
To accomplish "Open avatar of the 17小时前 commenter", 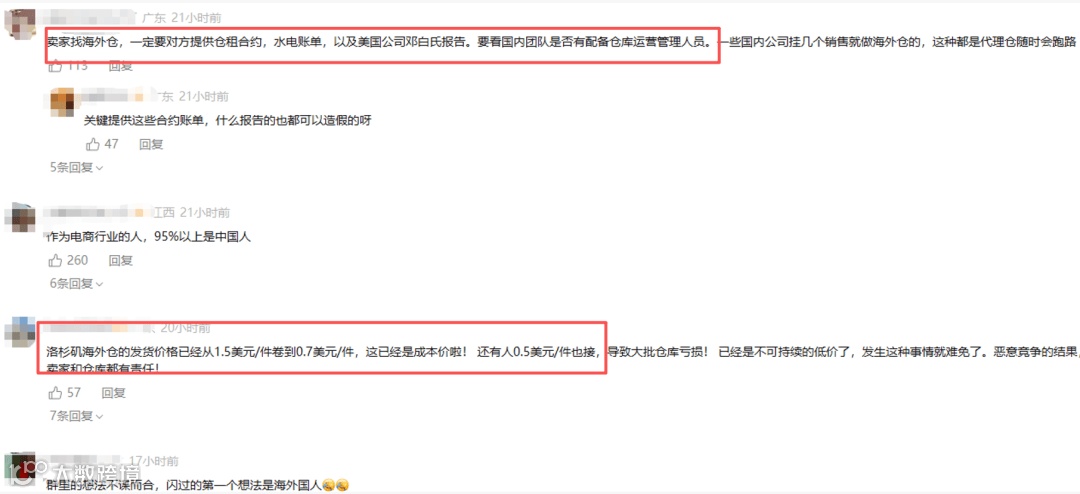I will pyautogui.click(x=19, y=467).
